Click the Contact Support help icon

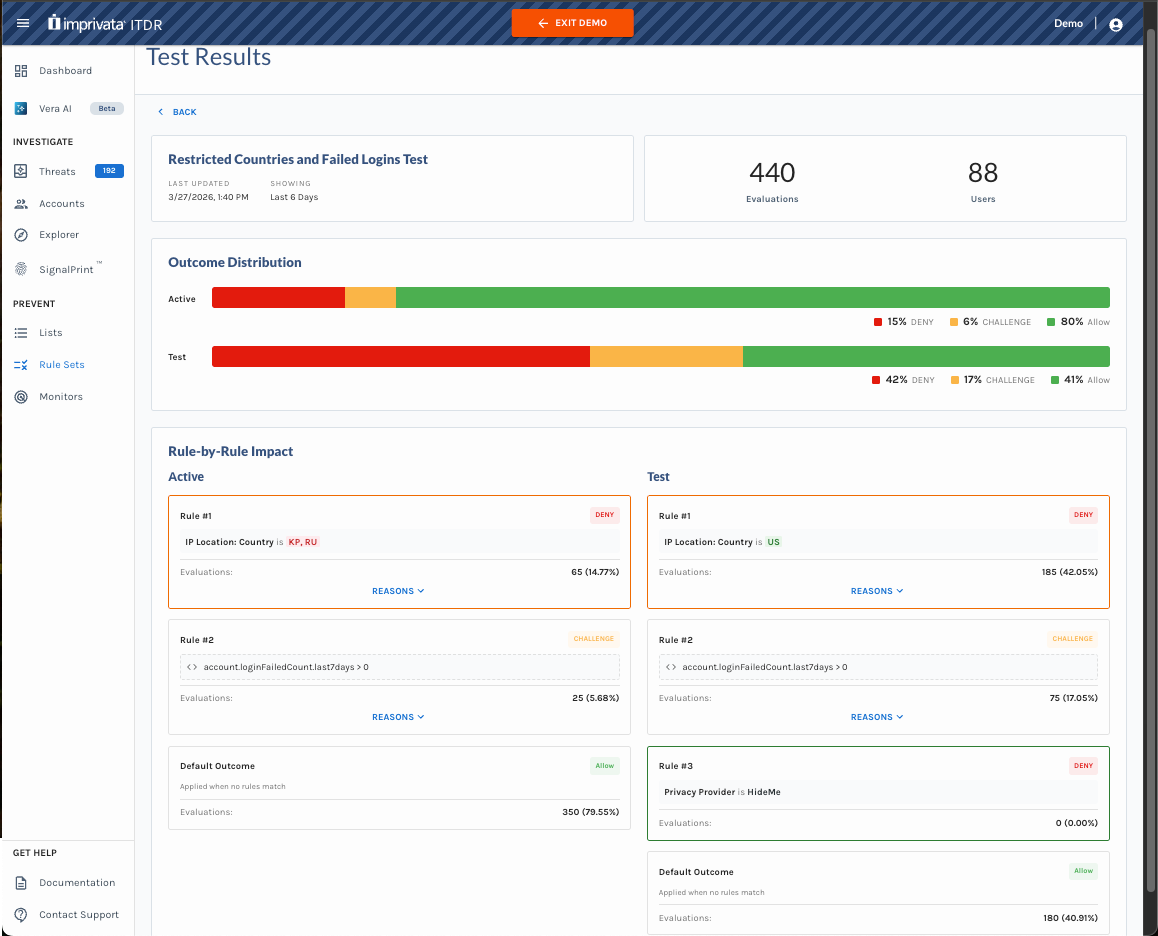(21, 915)
